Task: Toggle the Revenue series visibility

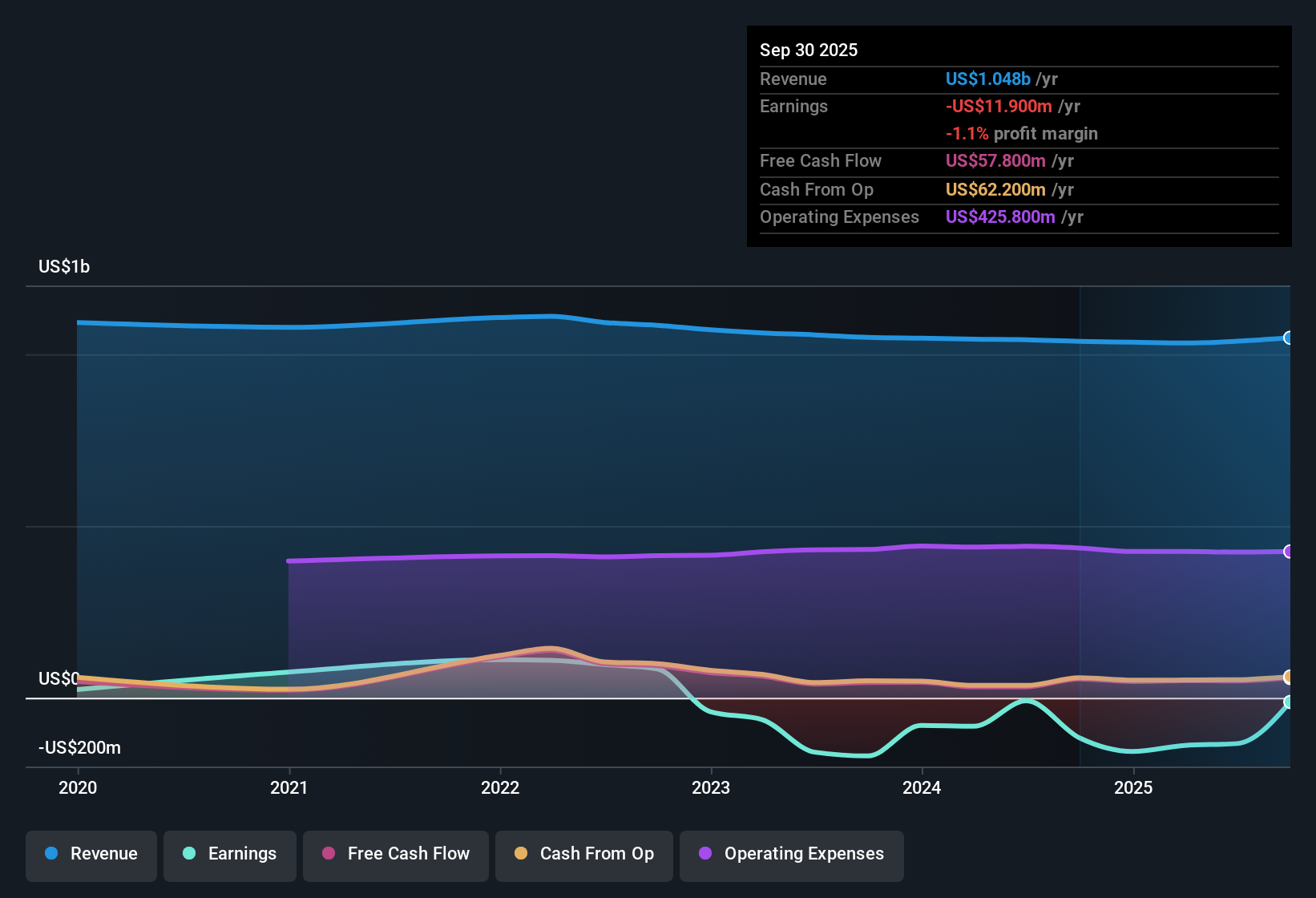Action: (x=91, y=854)
